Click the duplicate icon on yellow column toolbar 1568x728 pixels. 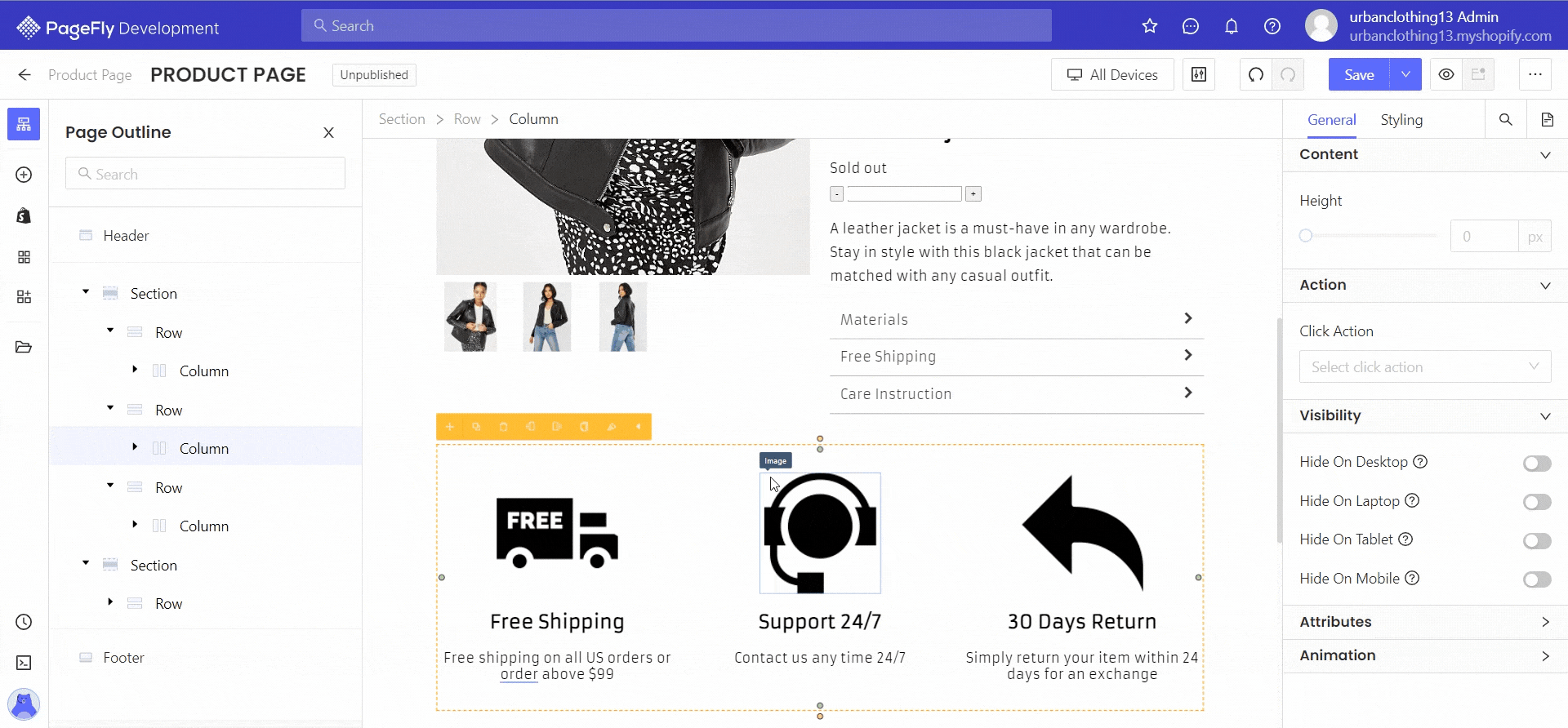pos(476,427)
